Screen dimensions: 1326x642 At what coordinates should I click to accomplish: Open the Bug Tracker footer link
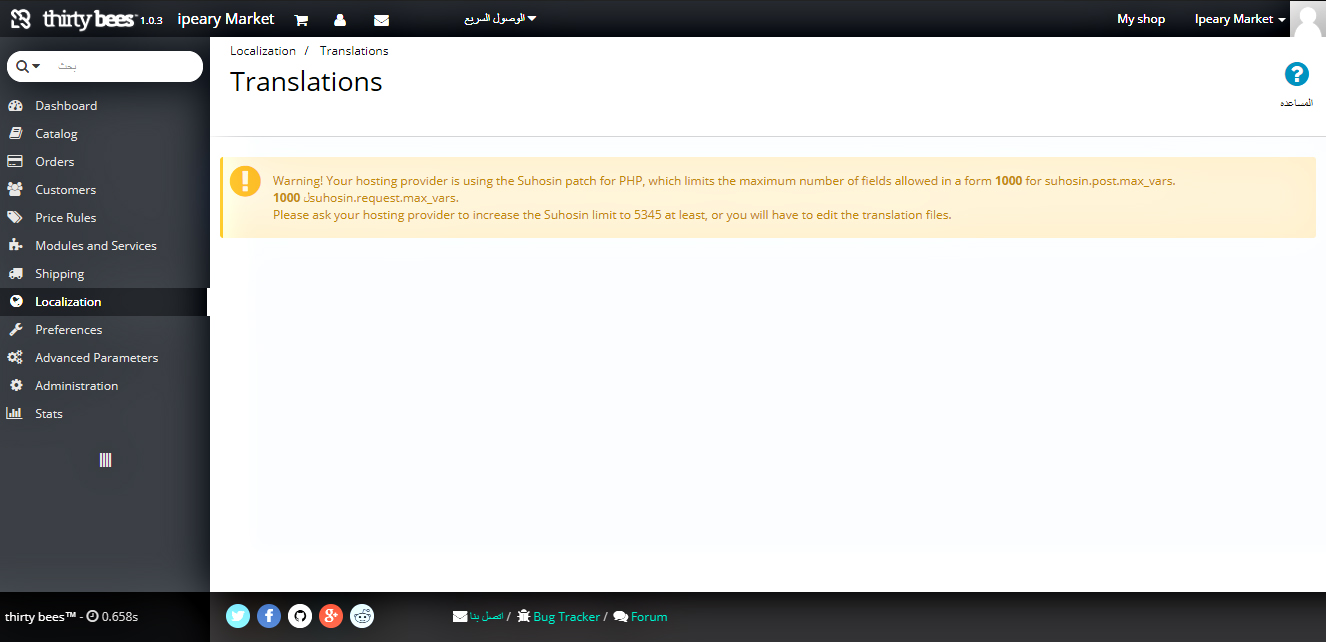pos(566,617)
